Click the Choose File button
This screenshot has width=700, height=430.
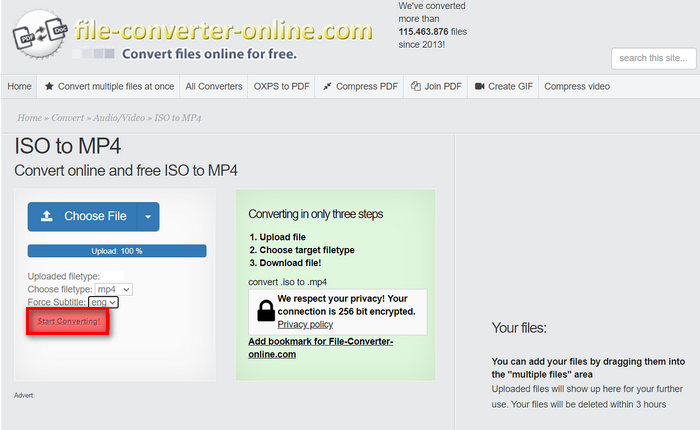pyautogui.click(x=82, y=217)
